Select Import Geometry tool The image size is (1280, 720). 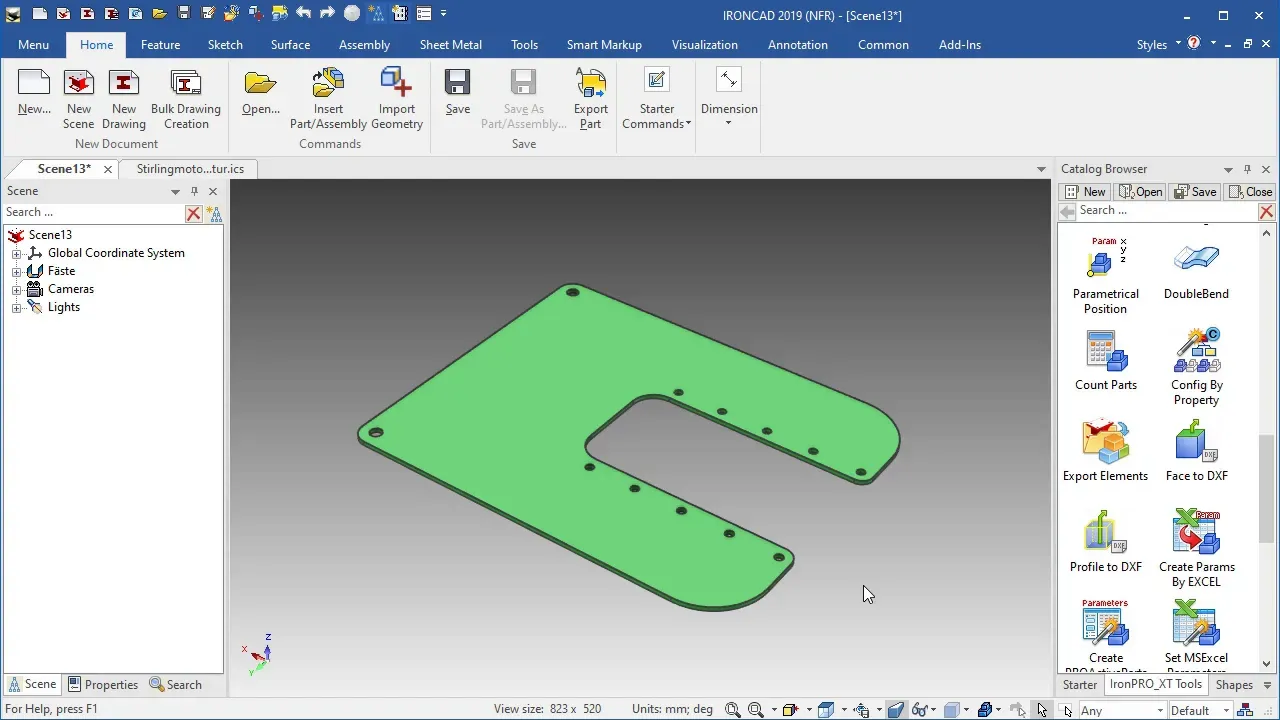[397, 99]
